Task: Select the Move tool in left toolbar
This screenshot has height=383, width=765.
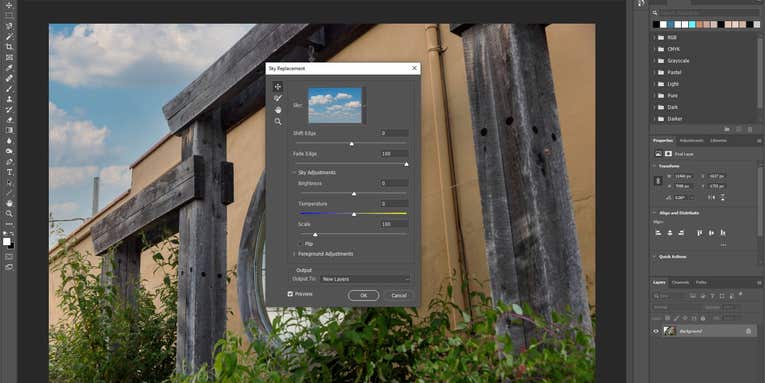Action: (9, 5)
